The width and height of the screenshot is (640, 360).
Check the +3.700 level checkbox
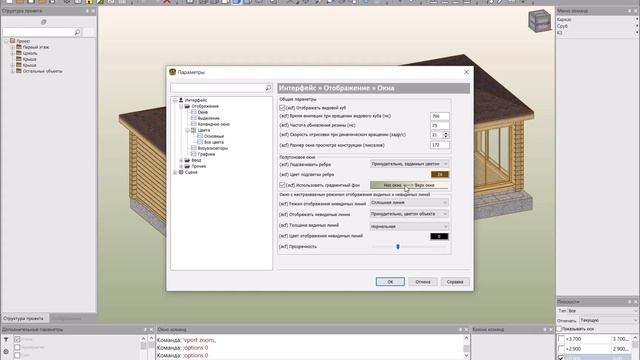pyautogui.click(x=561, y=339)
